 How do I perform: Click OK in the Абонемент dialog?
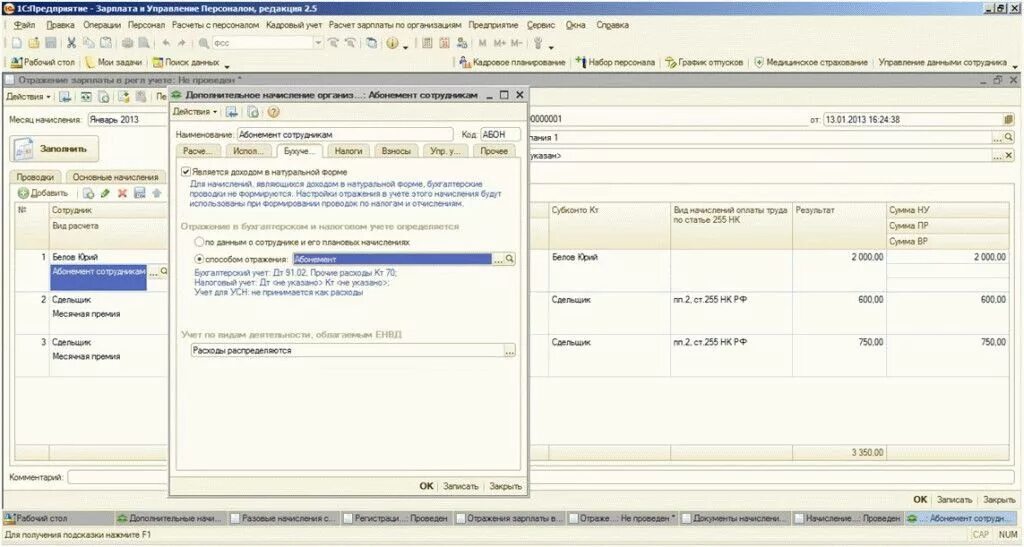pos(426,486)
